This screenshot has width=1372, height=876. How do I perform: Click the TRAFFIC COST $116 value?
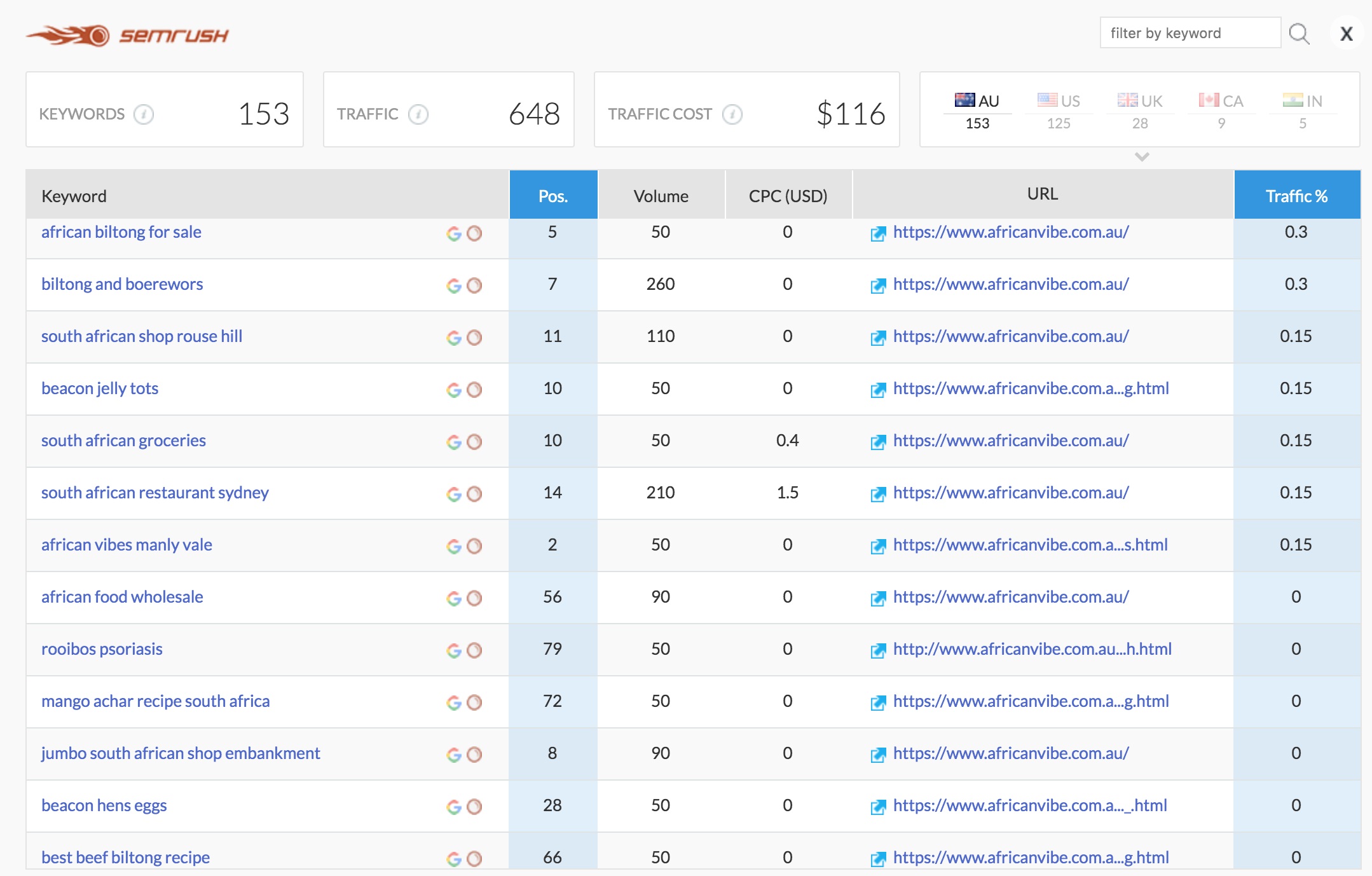click(851, 114)
